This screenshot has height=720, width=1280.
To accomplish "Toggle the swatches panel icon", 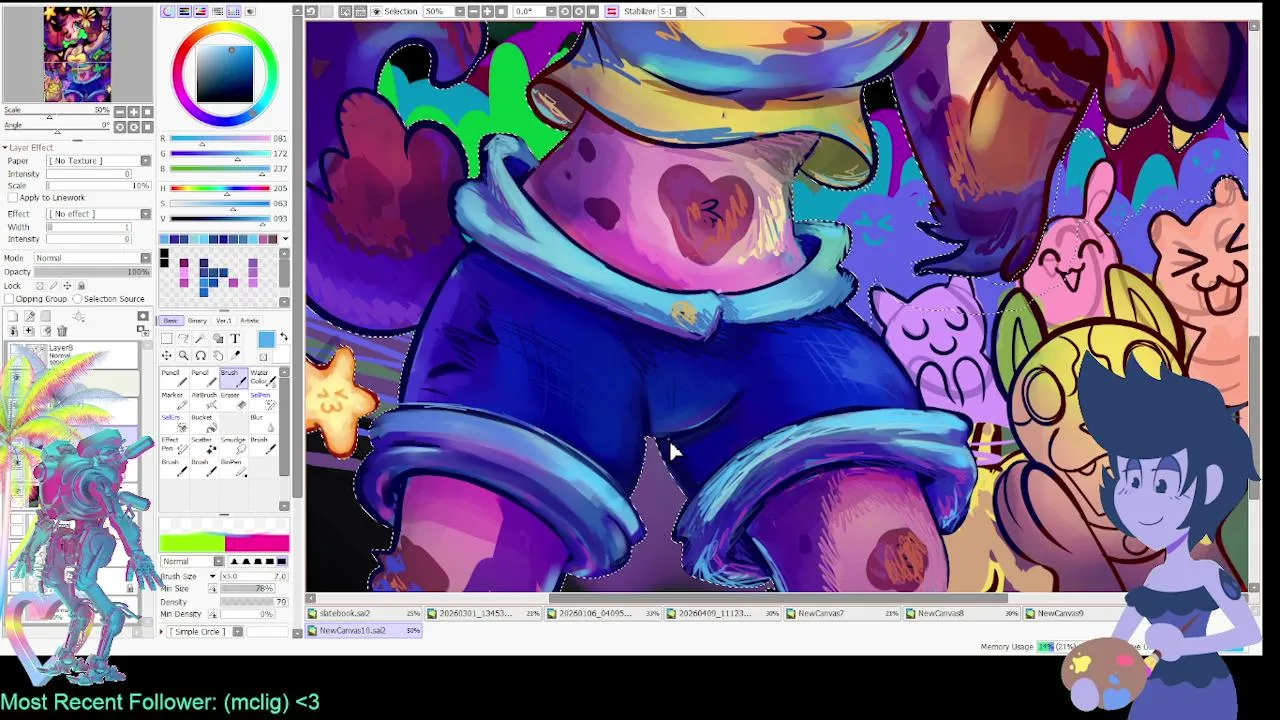I will pos(233,11).
